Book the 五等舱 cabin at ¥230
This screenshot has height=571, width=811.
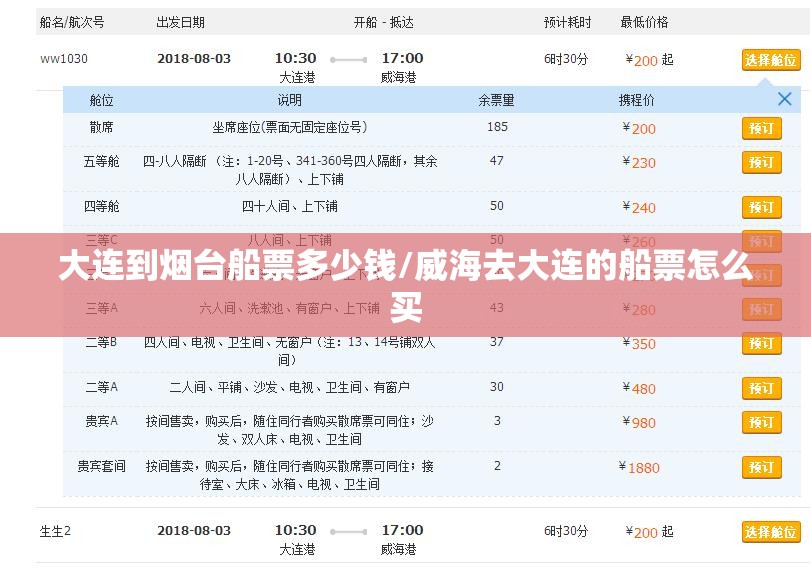click(x=761, y=162)
